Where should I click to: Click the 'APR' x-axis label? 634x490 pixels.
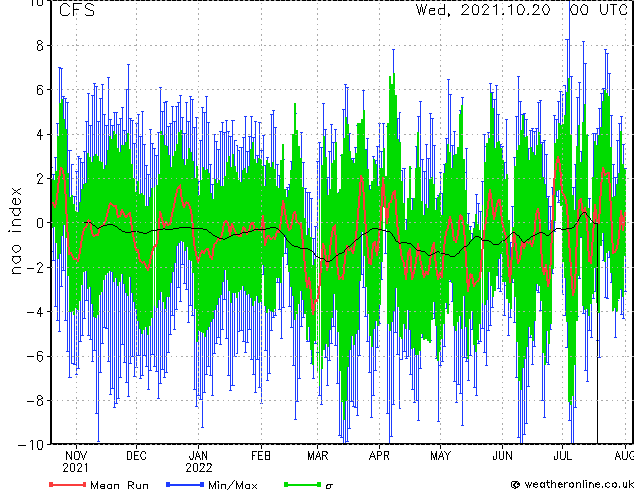(379, 456)
